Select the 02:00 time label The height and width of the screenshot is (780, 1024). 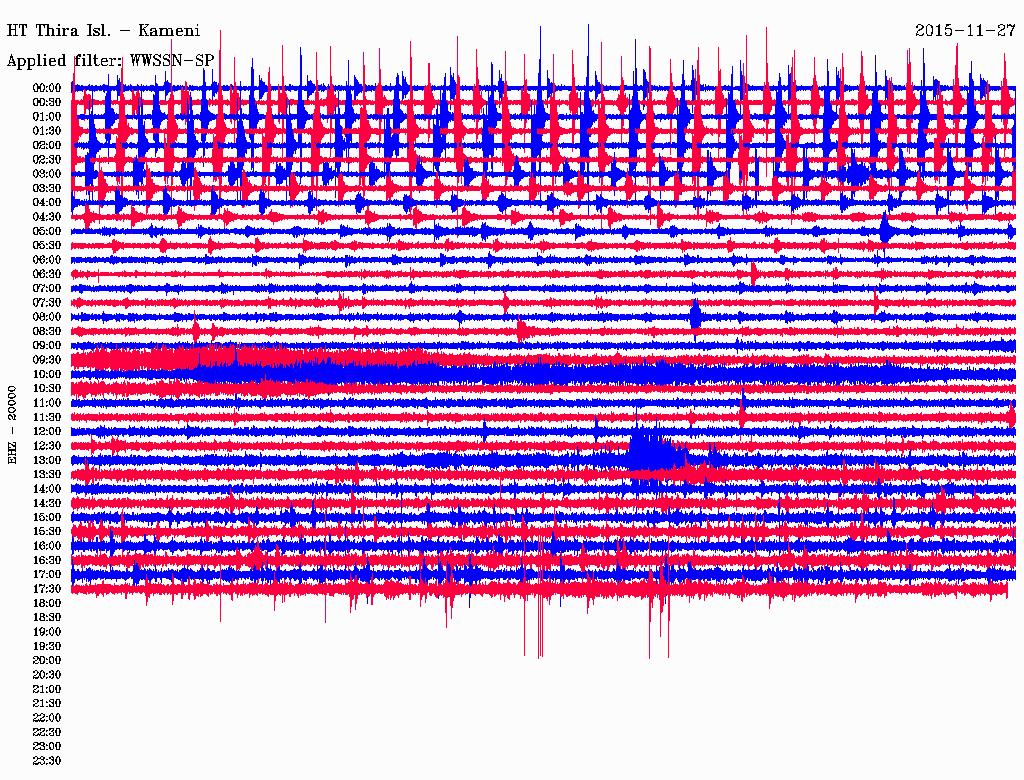[x=47, y=145]
